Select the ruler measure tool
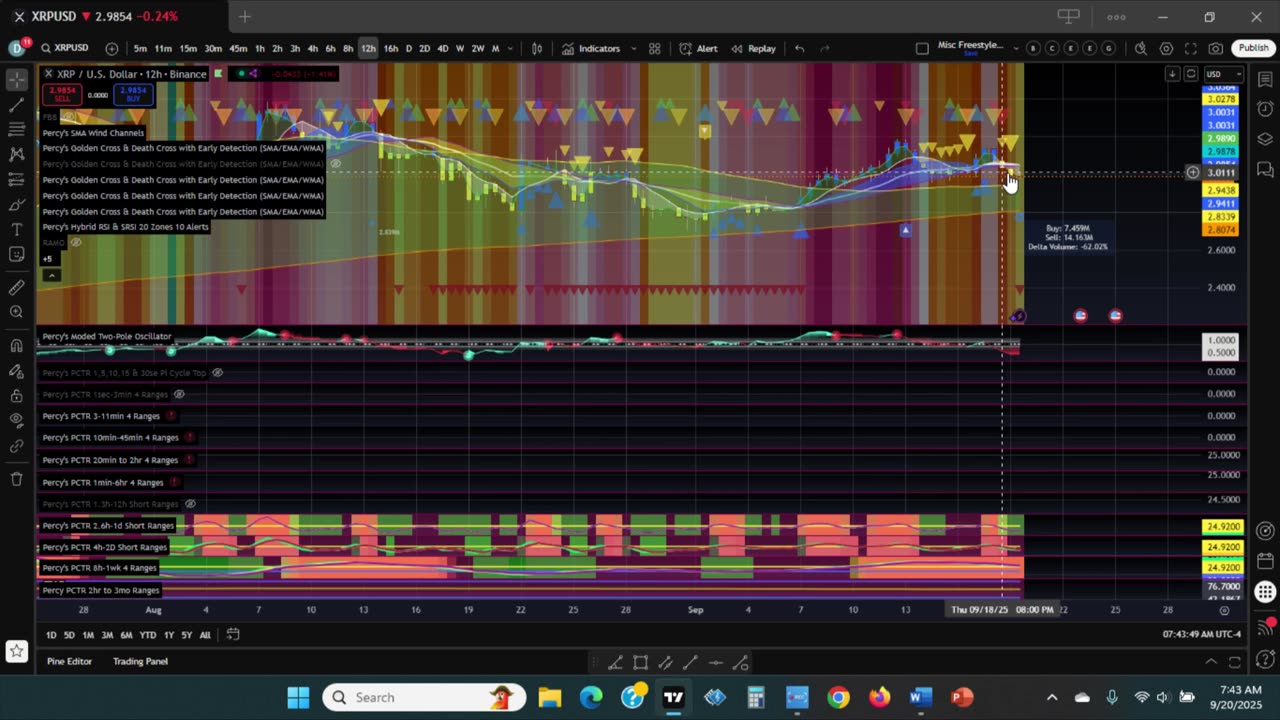Viewport: 1280px width, 720px height. 17,287
